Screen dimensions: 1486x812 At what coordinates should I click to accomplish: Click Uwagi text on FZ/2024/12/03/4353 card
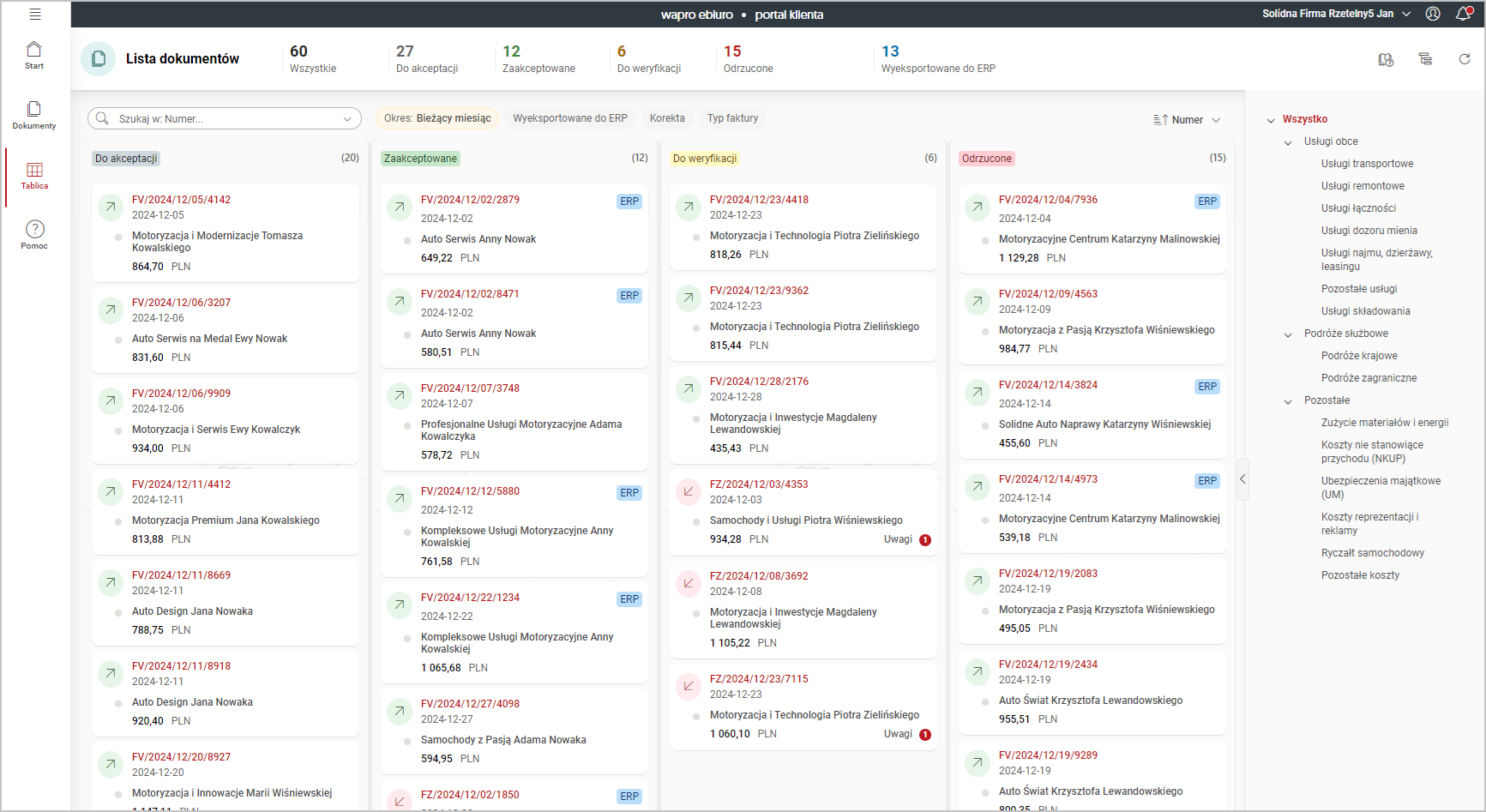click(x=898, y=539)
